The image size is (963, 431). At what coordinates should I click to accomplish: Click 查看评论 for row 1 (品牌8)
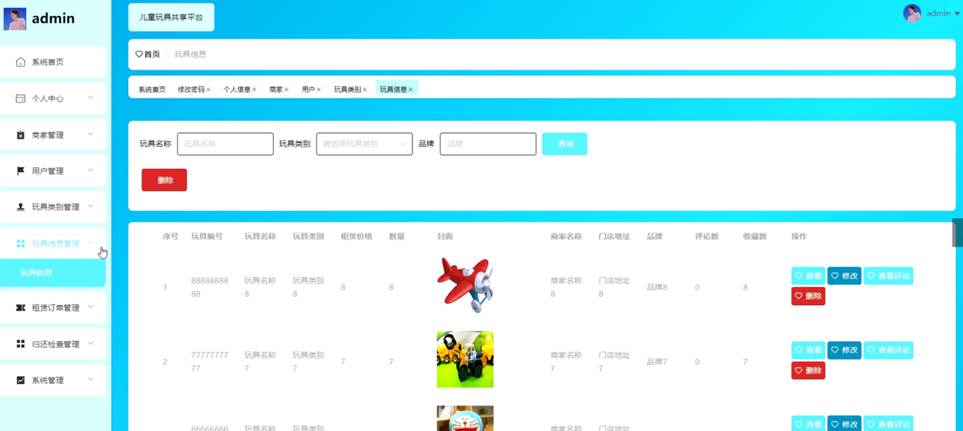point(889,276)
